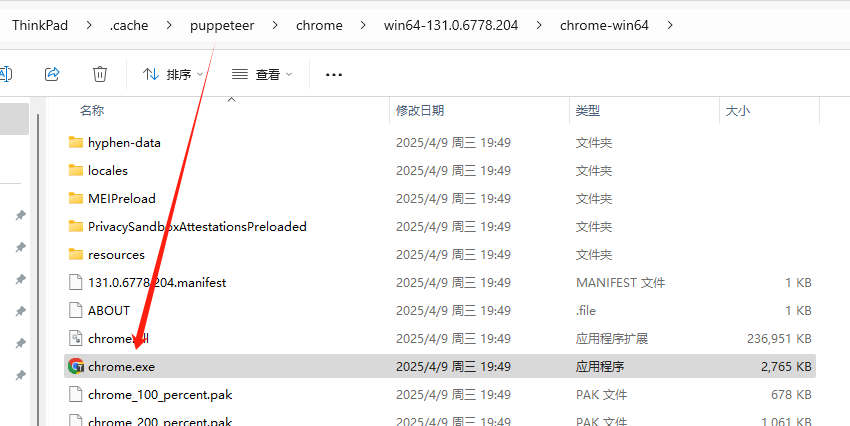Sort by the Size (大小) column header
The height and width of the screenshot is (426, 850).
[x=738, y=111]
